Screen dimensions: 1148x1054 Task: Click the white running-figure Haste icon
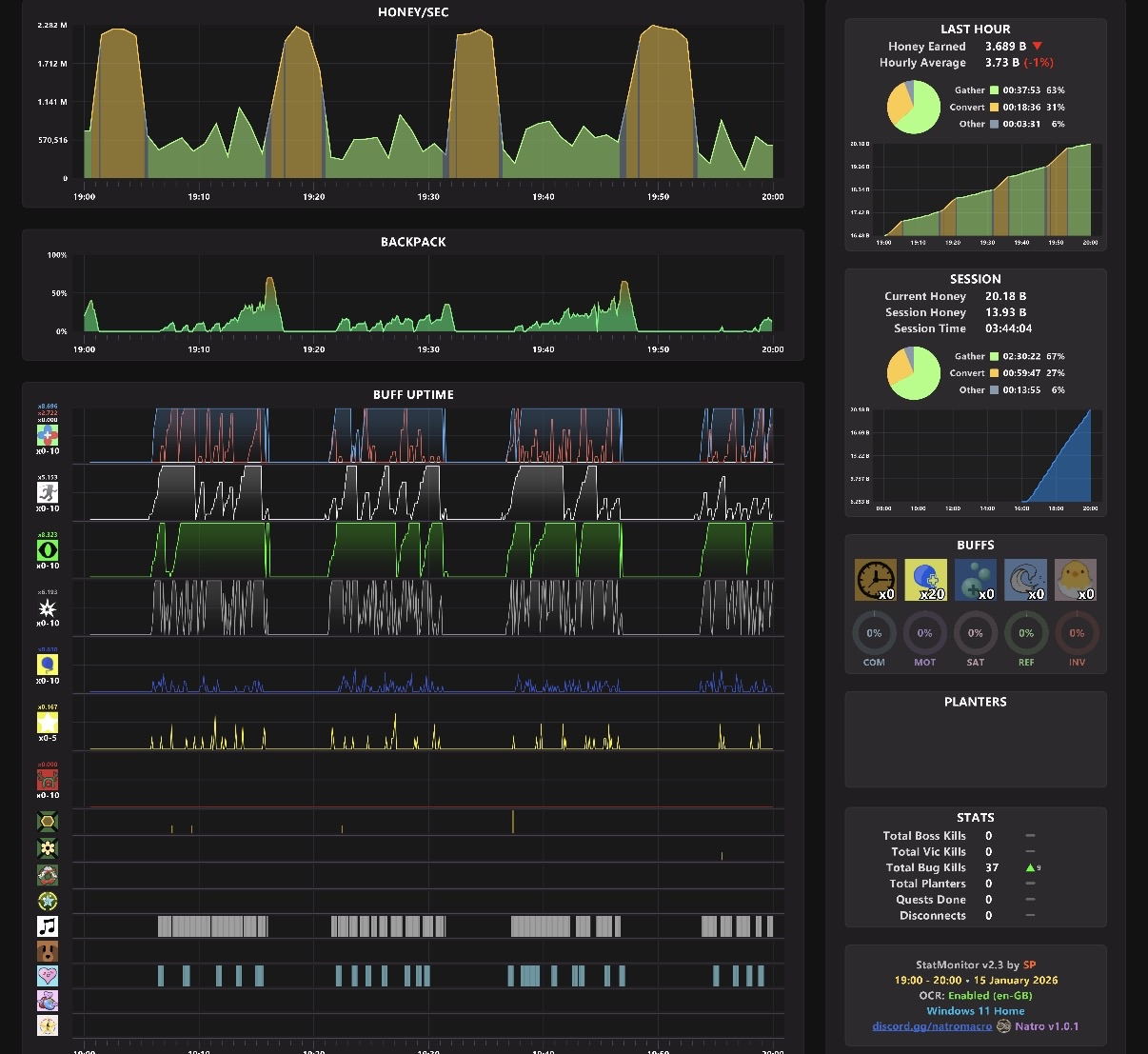(x=48, y=492)
